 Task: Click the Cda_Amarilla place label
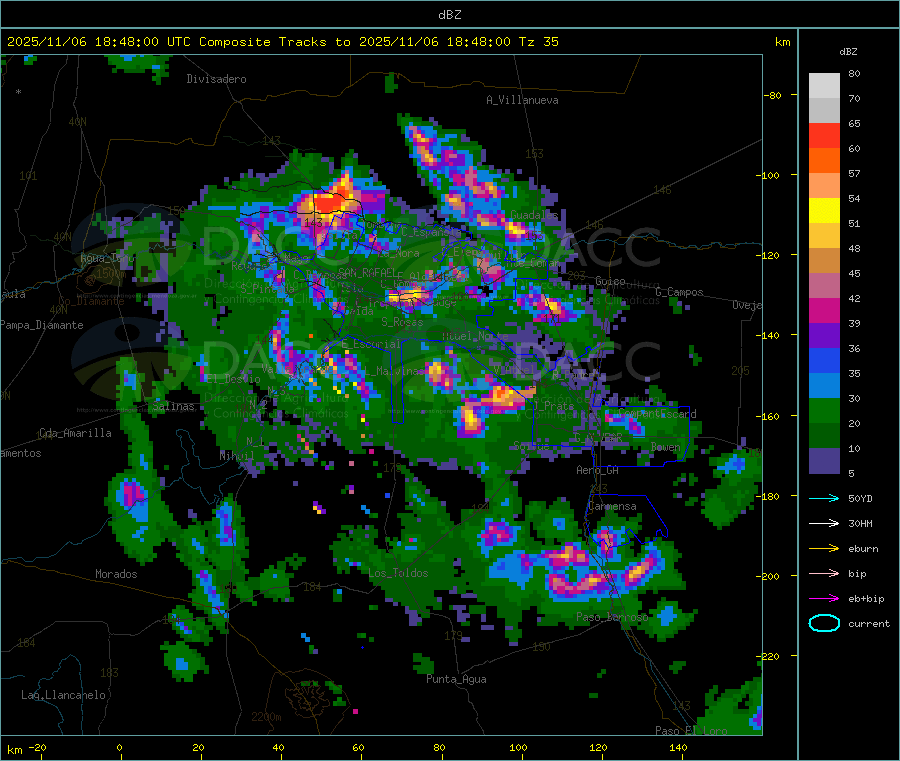point(75,433)
